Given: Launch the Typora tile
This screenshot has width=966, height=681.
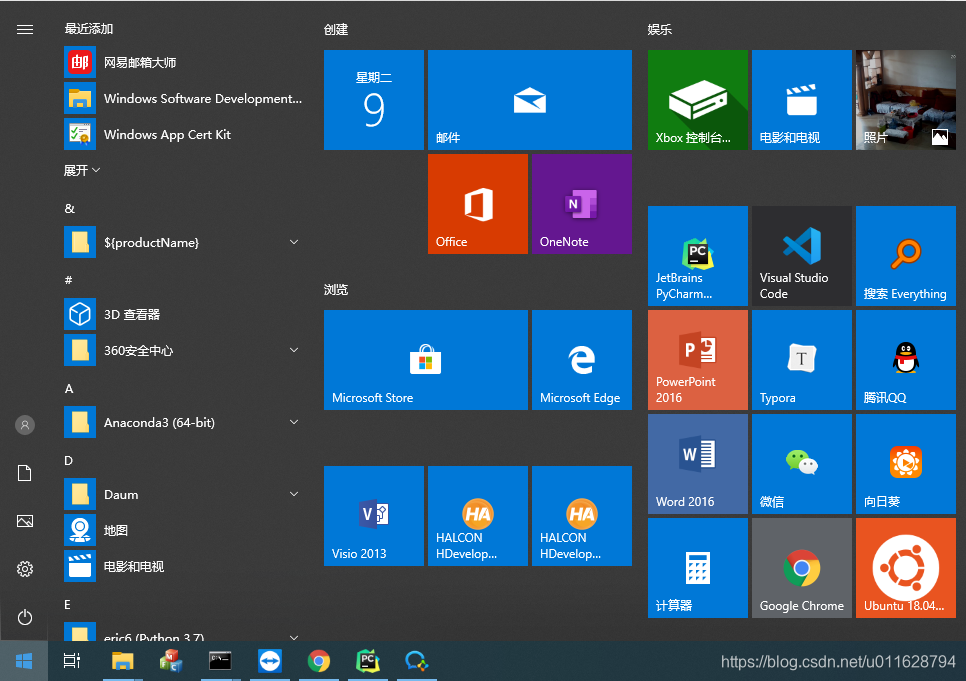Looking at the screenshot, I should (802, 360).
